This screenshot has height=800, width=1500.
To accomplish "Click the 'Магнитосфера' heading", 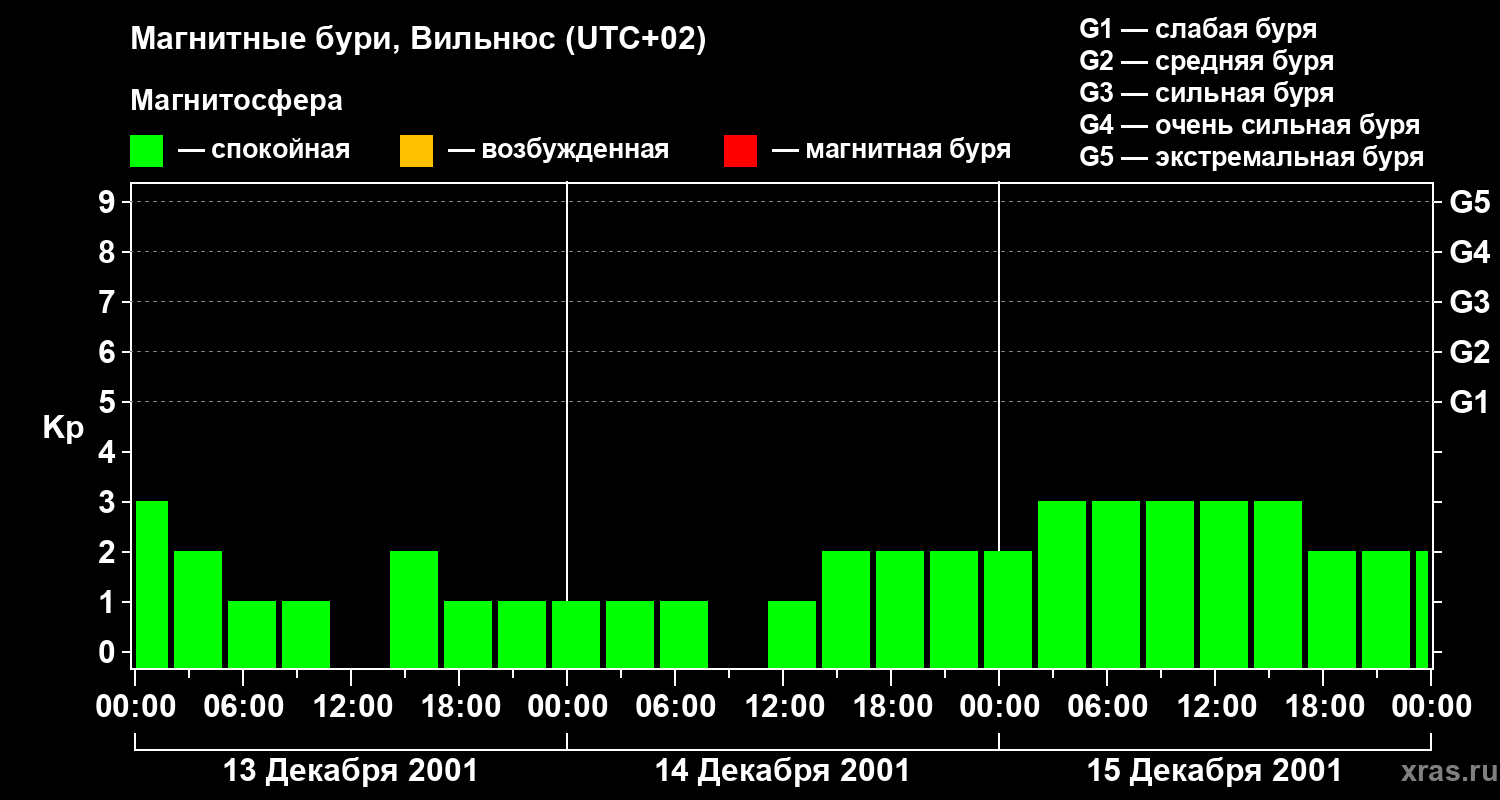I will pyautogui.click(x=237, y=101).
